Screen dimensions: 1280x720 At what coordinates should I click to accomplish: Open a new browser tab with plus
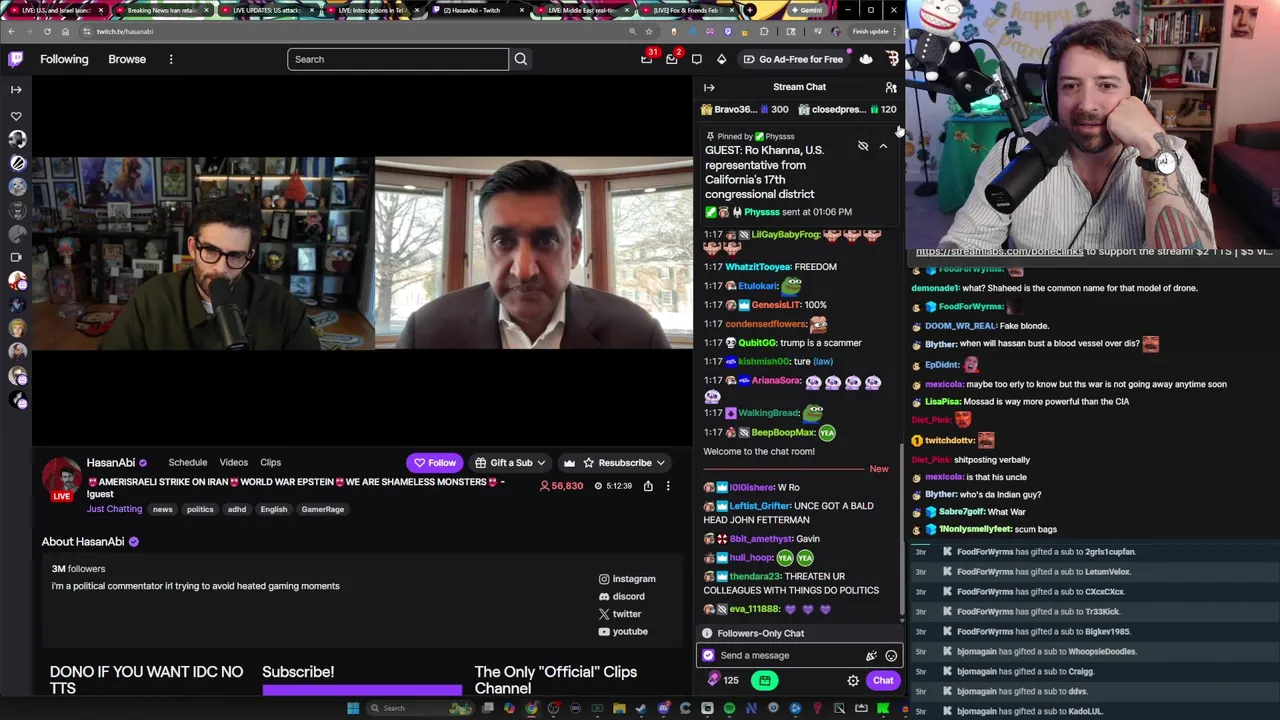749,10
